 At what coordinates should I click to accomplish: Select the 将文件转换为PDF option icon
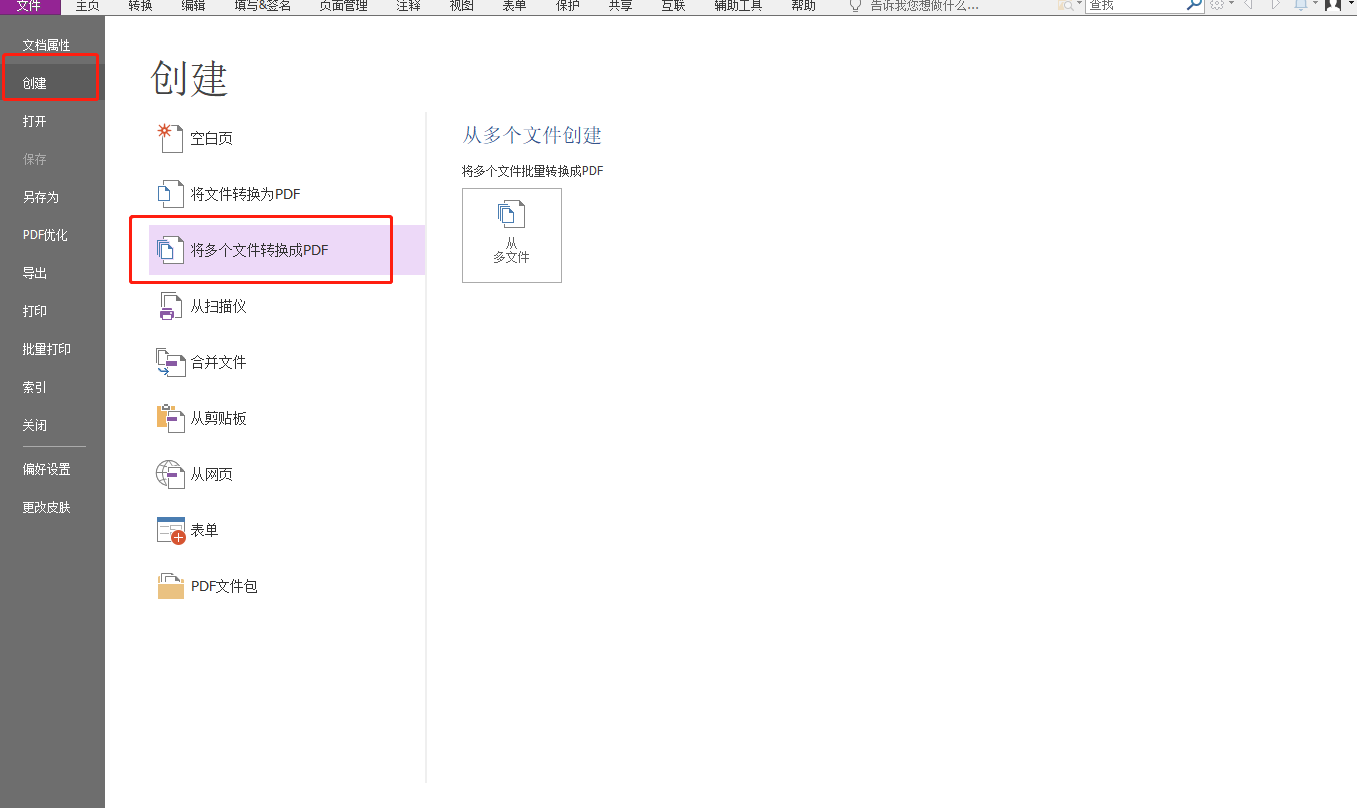[172, 193]
